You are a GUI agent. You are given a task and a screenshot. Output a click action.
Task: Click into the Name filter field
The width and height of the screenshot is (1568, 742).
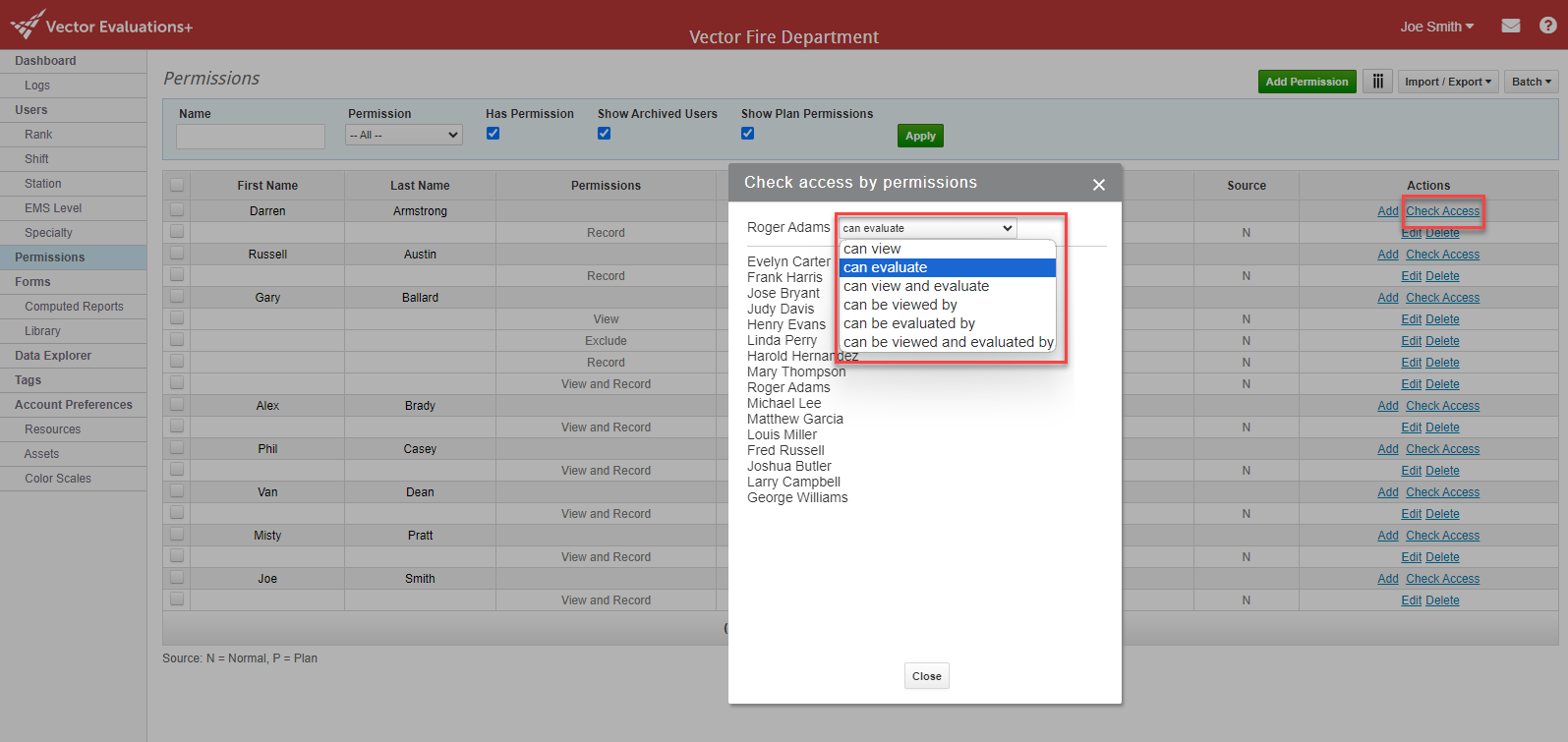(x=251, y=136)
